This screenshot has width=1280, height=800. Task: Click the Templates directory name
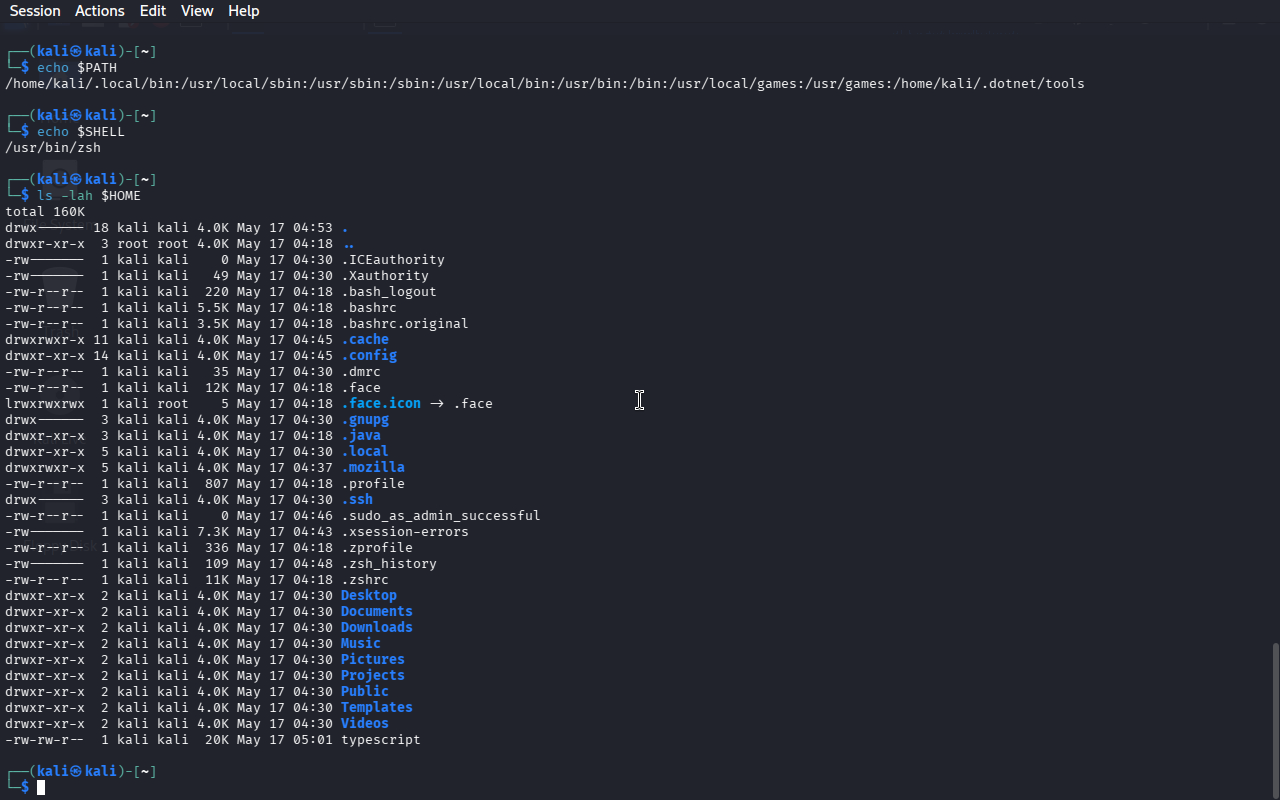coord(377,708)
